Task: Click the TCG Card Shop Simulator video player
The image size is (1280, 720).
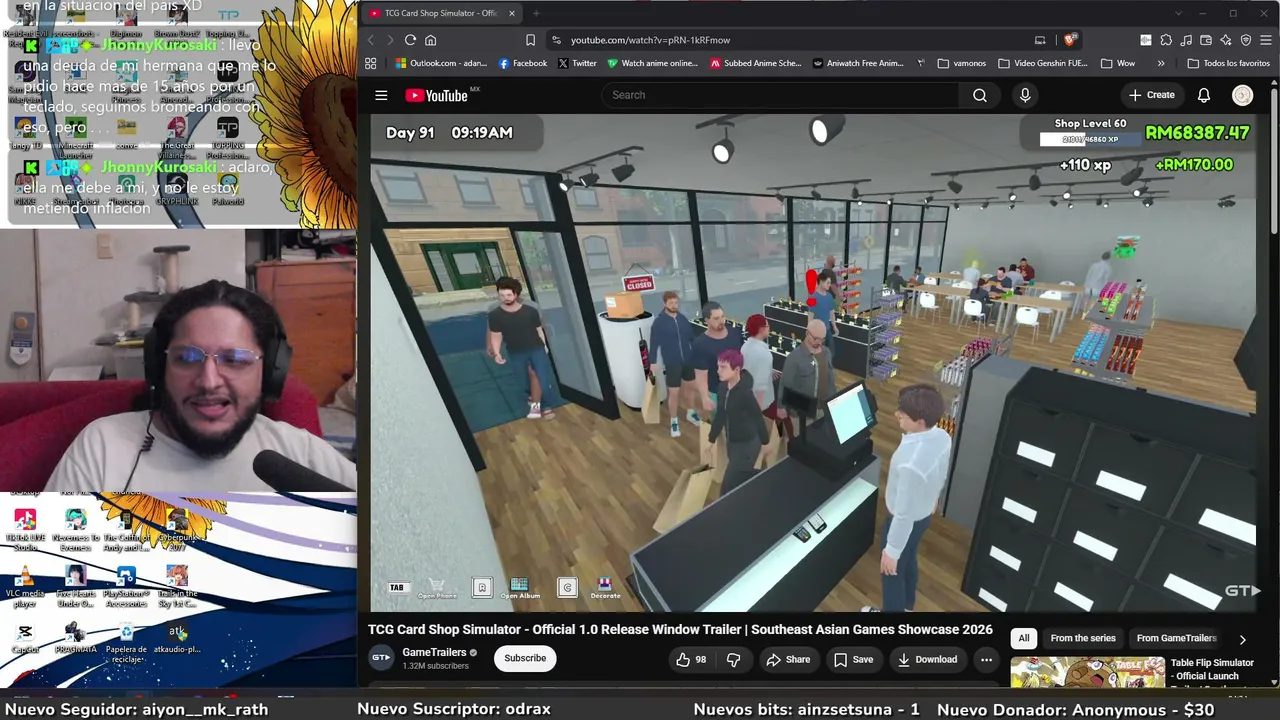Action: (x=814, y=361)
